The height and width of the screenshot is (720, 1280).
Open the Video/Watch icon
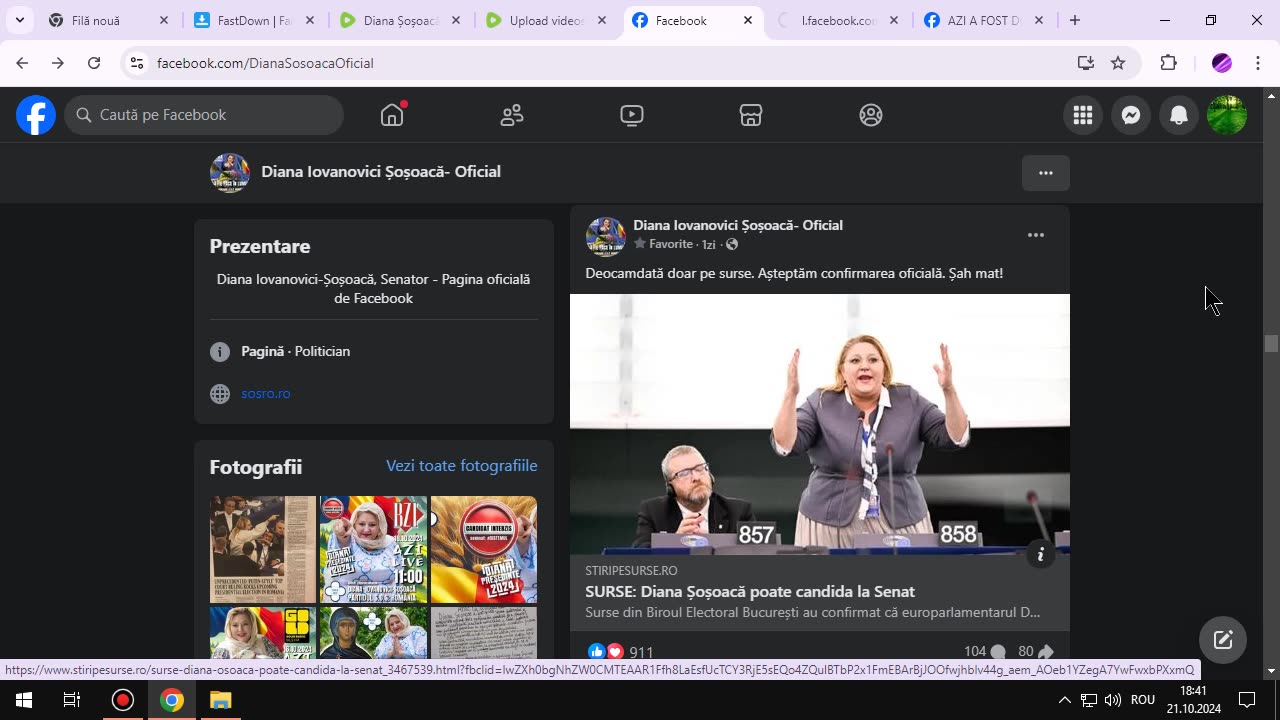(x=631, y=115)
